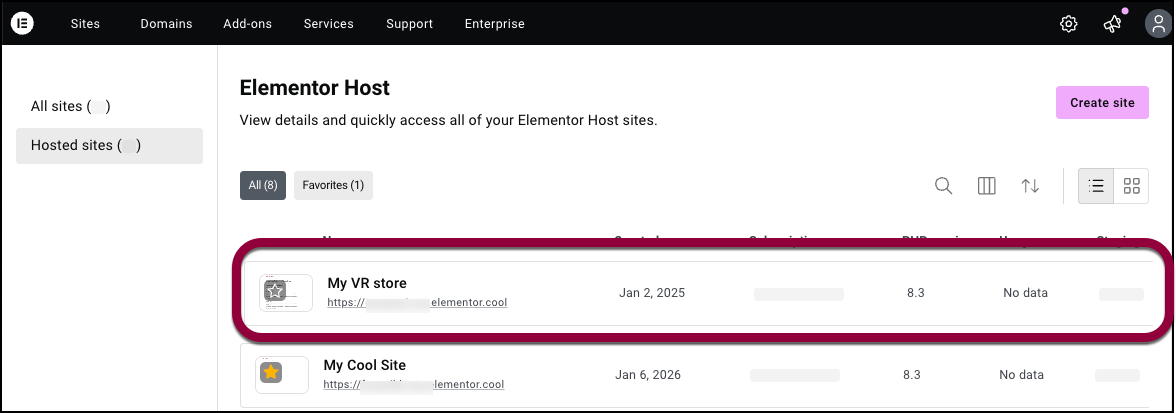Image resolution: width=1176 pixels, height=413 pixels.
Task: Open the Add-ons menu
Action: point(248,24)
